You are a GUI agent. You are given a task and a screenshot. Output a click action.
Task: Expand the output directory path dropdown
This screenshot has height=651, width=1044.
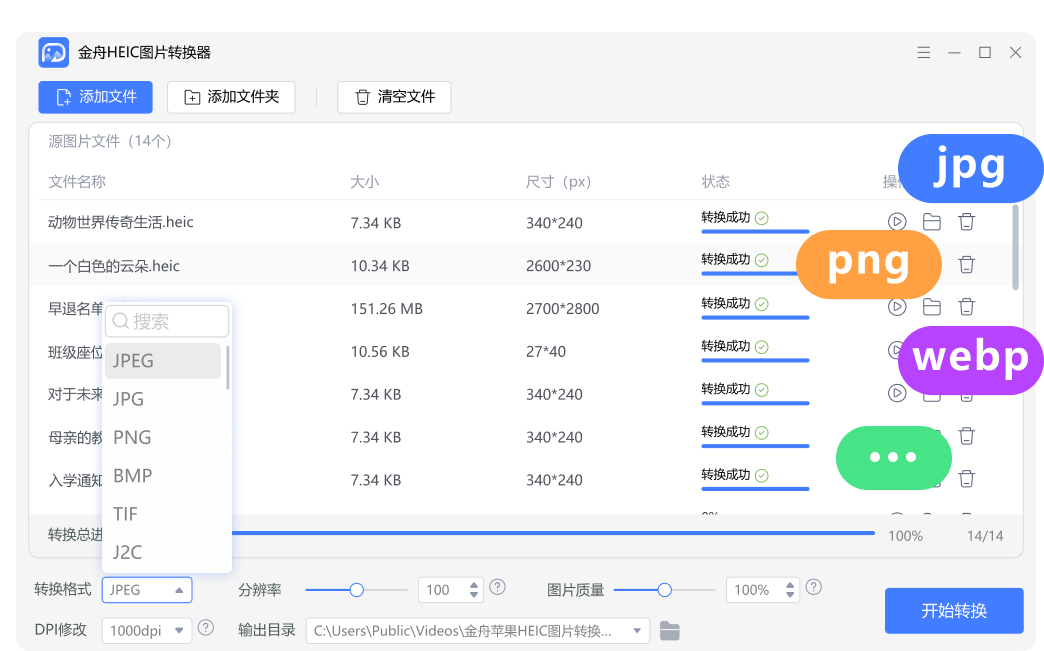(636, 630)
